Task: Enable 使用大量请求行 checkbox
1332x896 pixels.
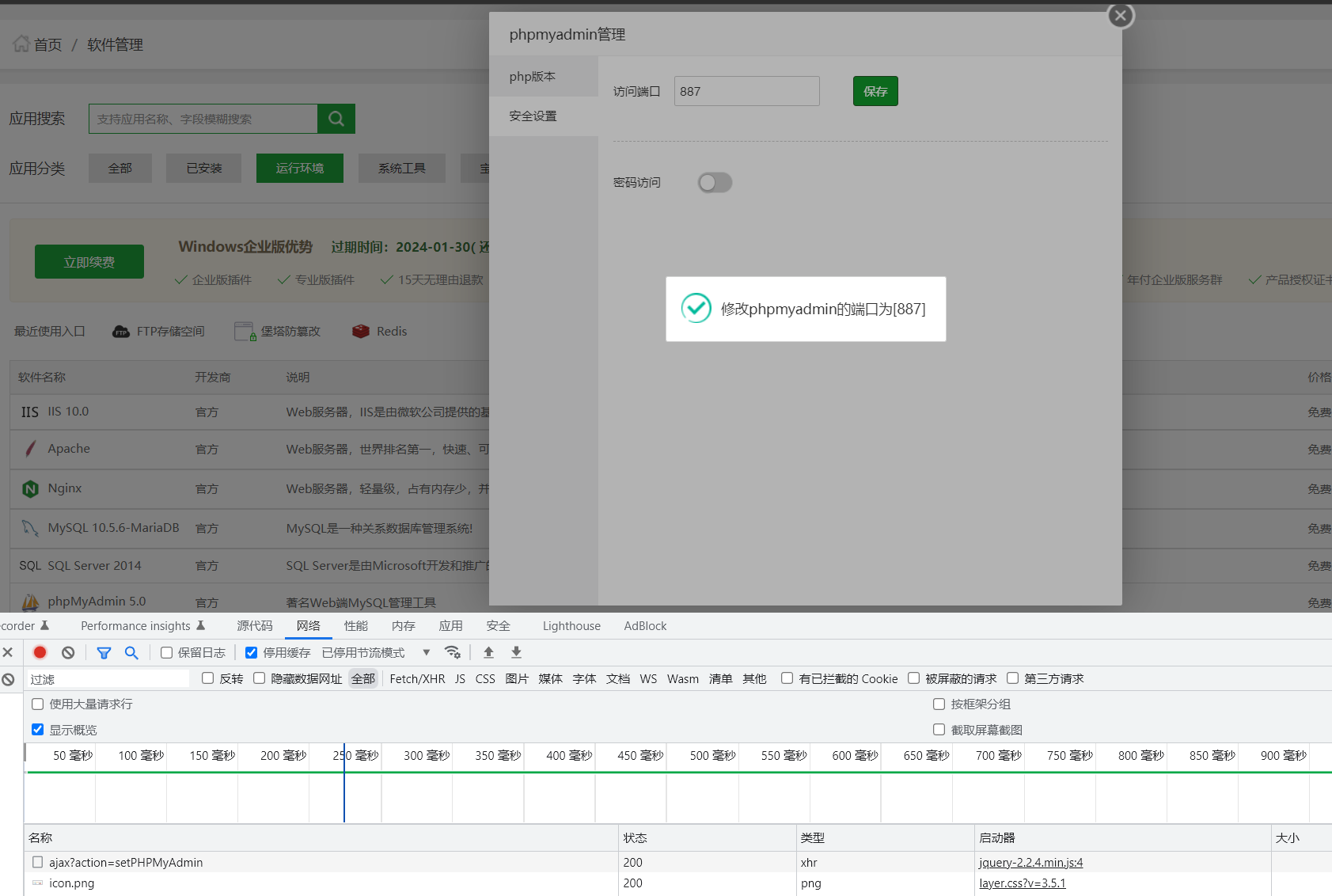Action: click(37, 704)
